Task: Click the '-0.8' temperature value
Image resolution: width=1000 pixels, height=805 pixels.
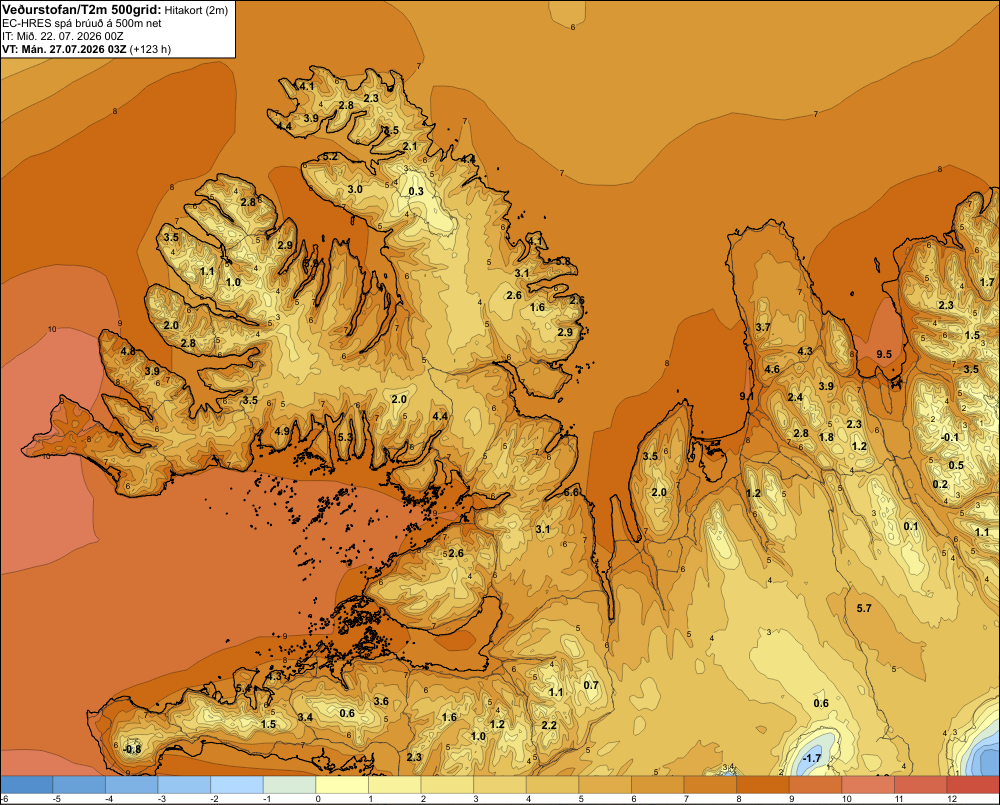Action: pos(132,750)
